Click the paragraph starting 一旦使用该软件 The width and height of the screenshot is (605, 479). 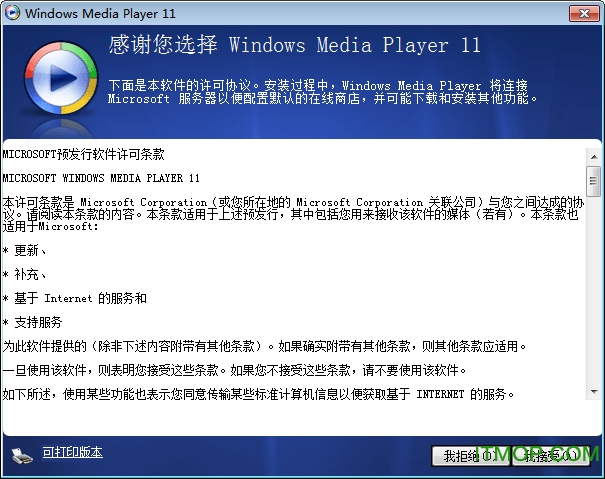pyautogui.click(x=235, y=370)
